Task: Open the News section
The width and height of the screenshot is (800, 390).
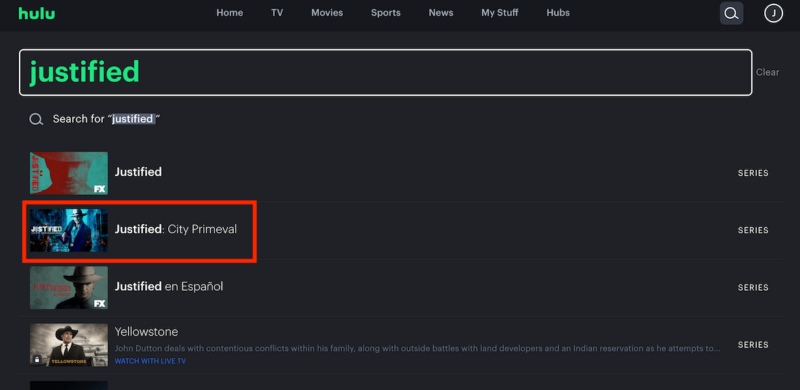Action: coord(441,13)
